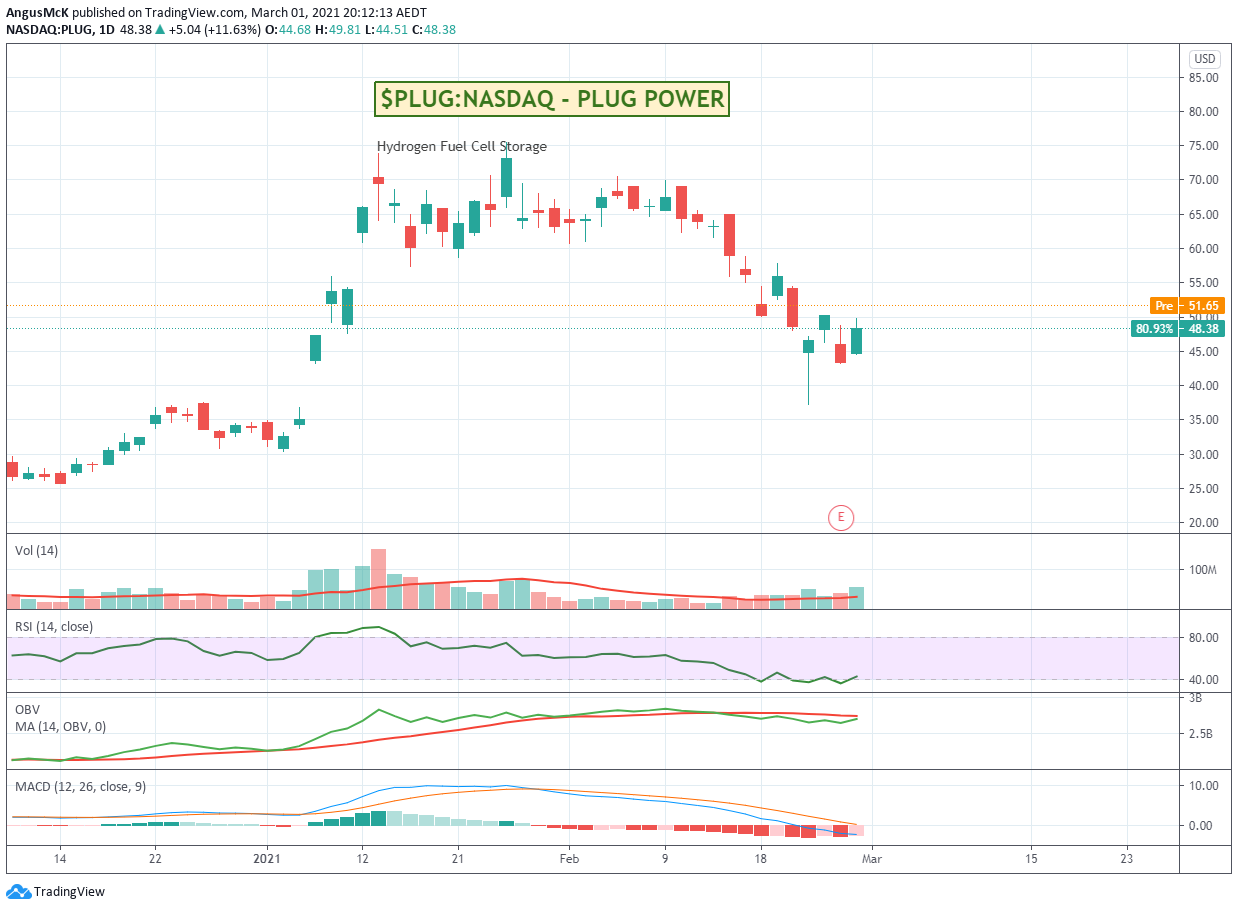
Task: Select the RSI (14, close) indicator label
Action: pyautogui.click(x=54, y=626)
